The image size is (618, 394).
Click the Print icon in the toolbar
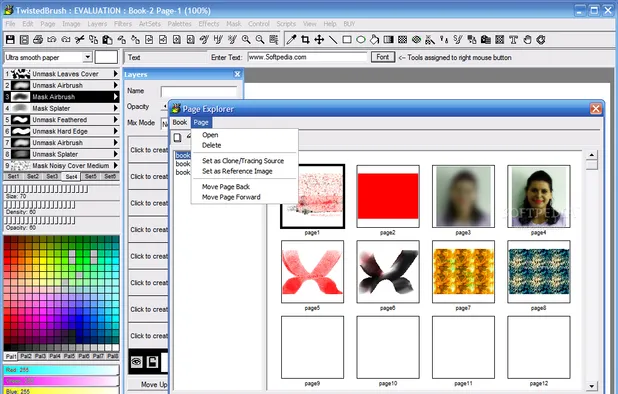pyautogui.click(x=38, y=39)
